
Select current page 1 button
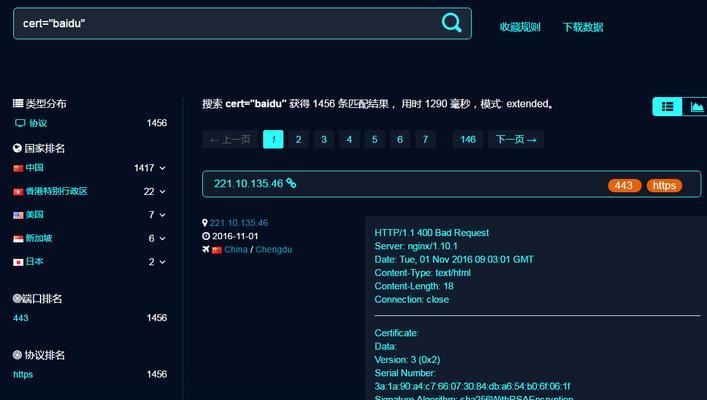273,139
